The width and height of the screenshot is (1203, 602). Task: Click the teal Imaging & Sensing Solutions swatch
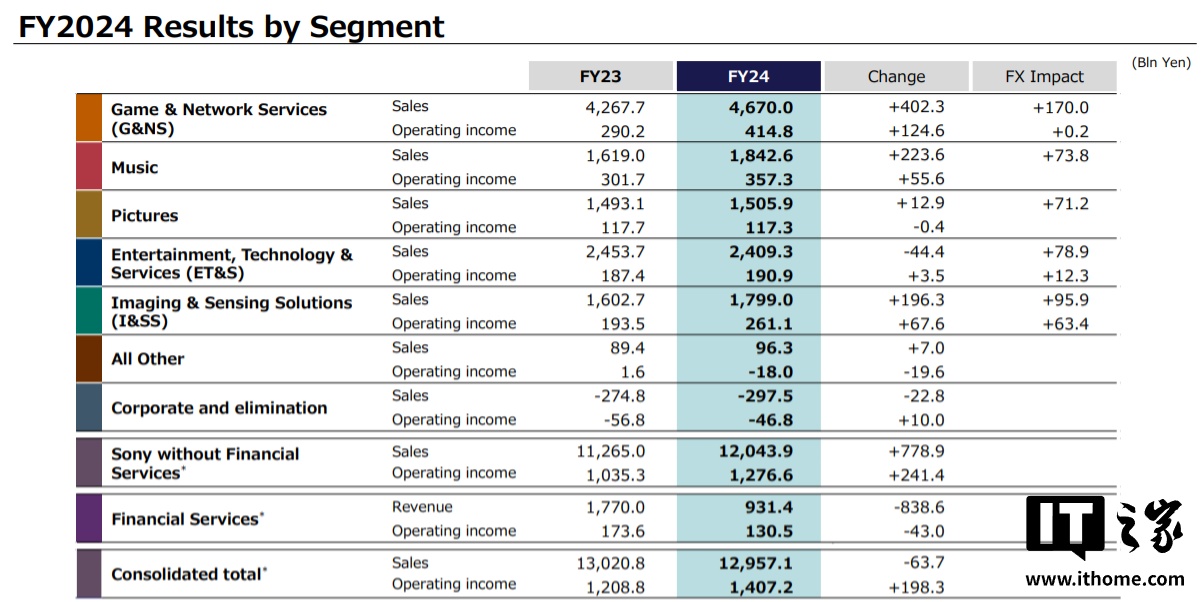(89, 310)
